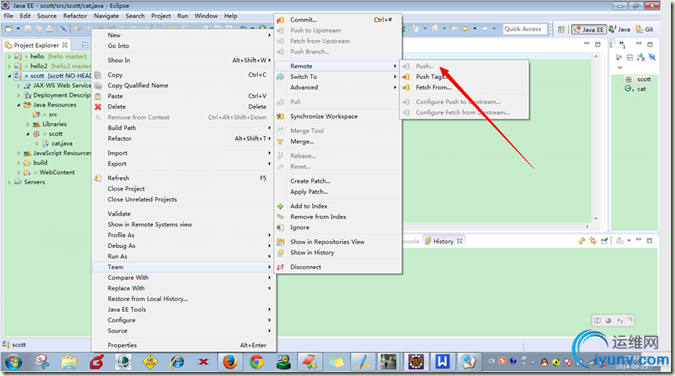675x376 pixels.
Task: Switch to the History tab
Action: tap(443, 241)
